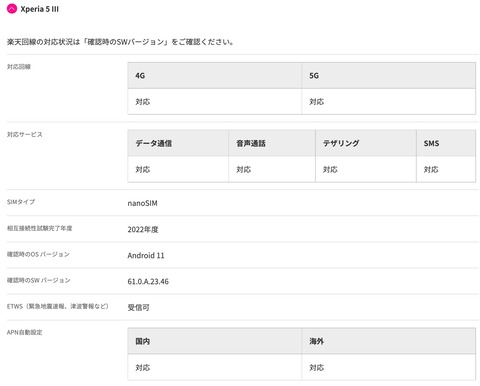Collapse the Xperia 5 III section chevron
The width and height of the screenshot is (480, 386).
coord(12,9)
